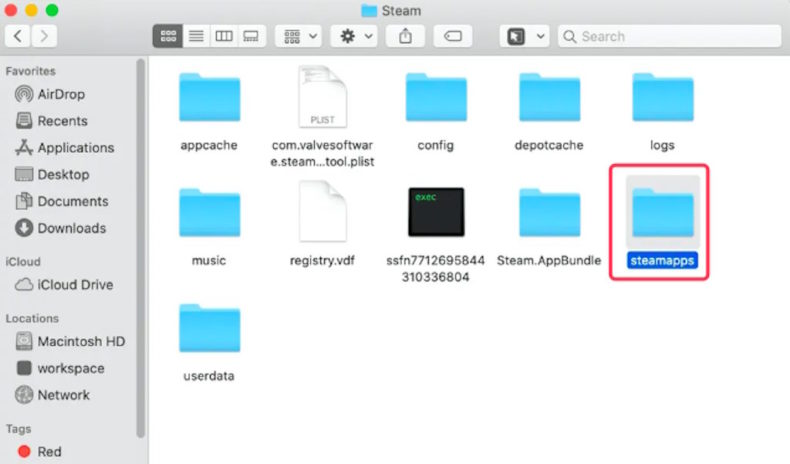
Task: Switch to list view
Action: click(196, 36)
